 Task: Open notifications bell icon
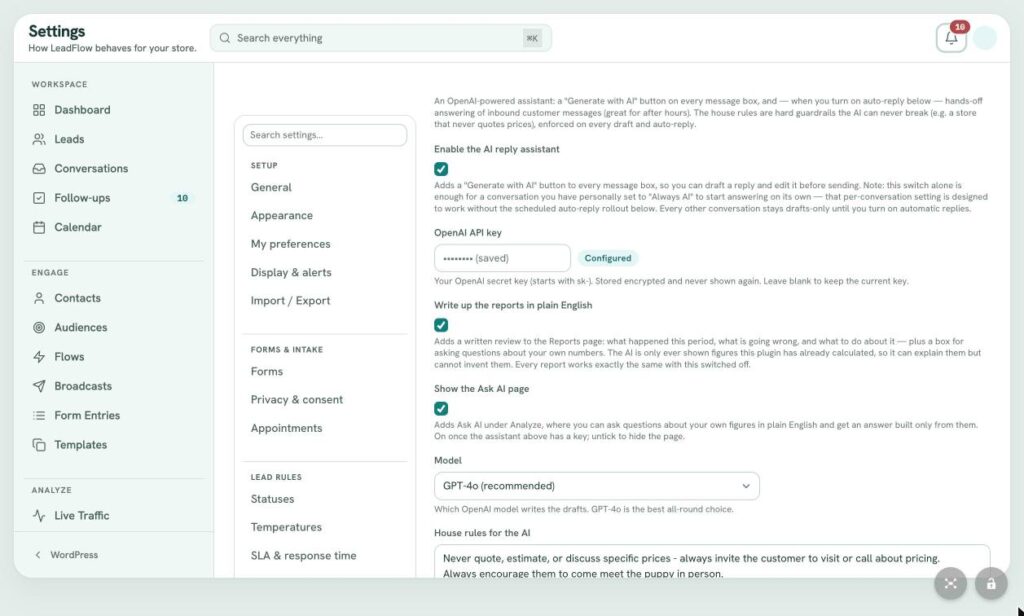tap(951, 38)
